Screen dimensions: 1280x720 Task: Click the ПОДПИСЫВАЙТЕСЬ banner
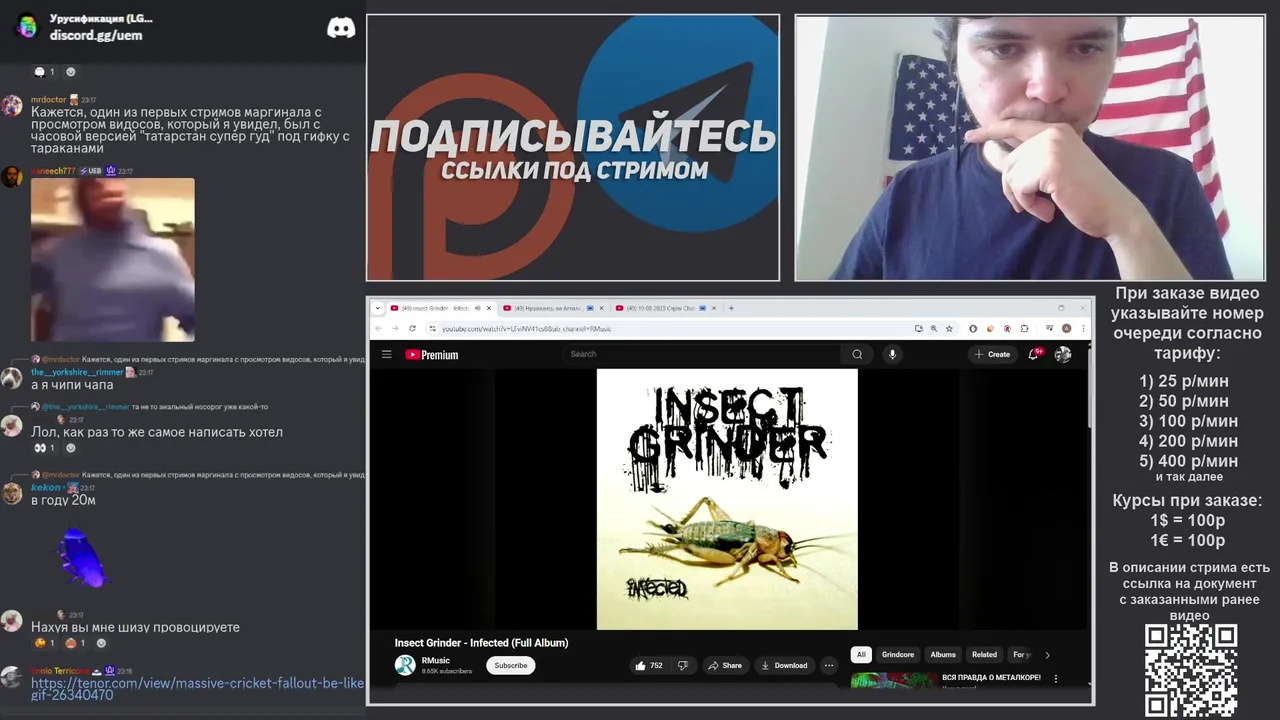point(573,148)
